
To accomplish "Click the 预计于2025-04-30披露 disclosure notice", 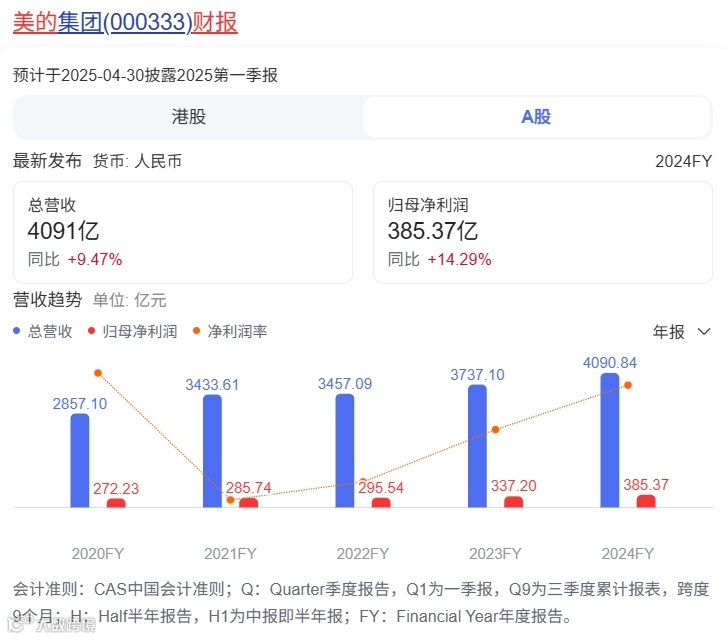I will tap(145, 75).
